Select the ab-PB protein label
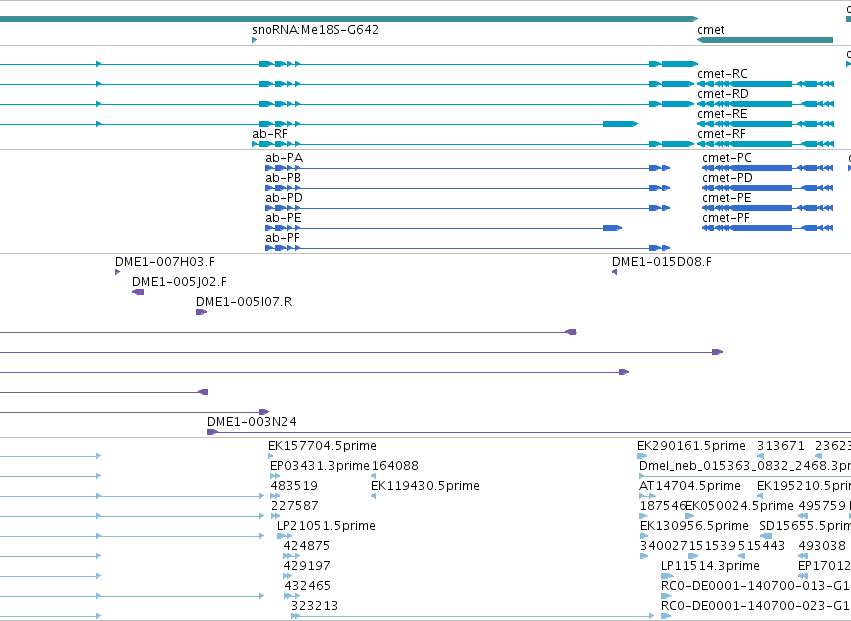The image size is (851, 621). 283,178
